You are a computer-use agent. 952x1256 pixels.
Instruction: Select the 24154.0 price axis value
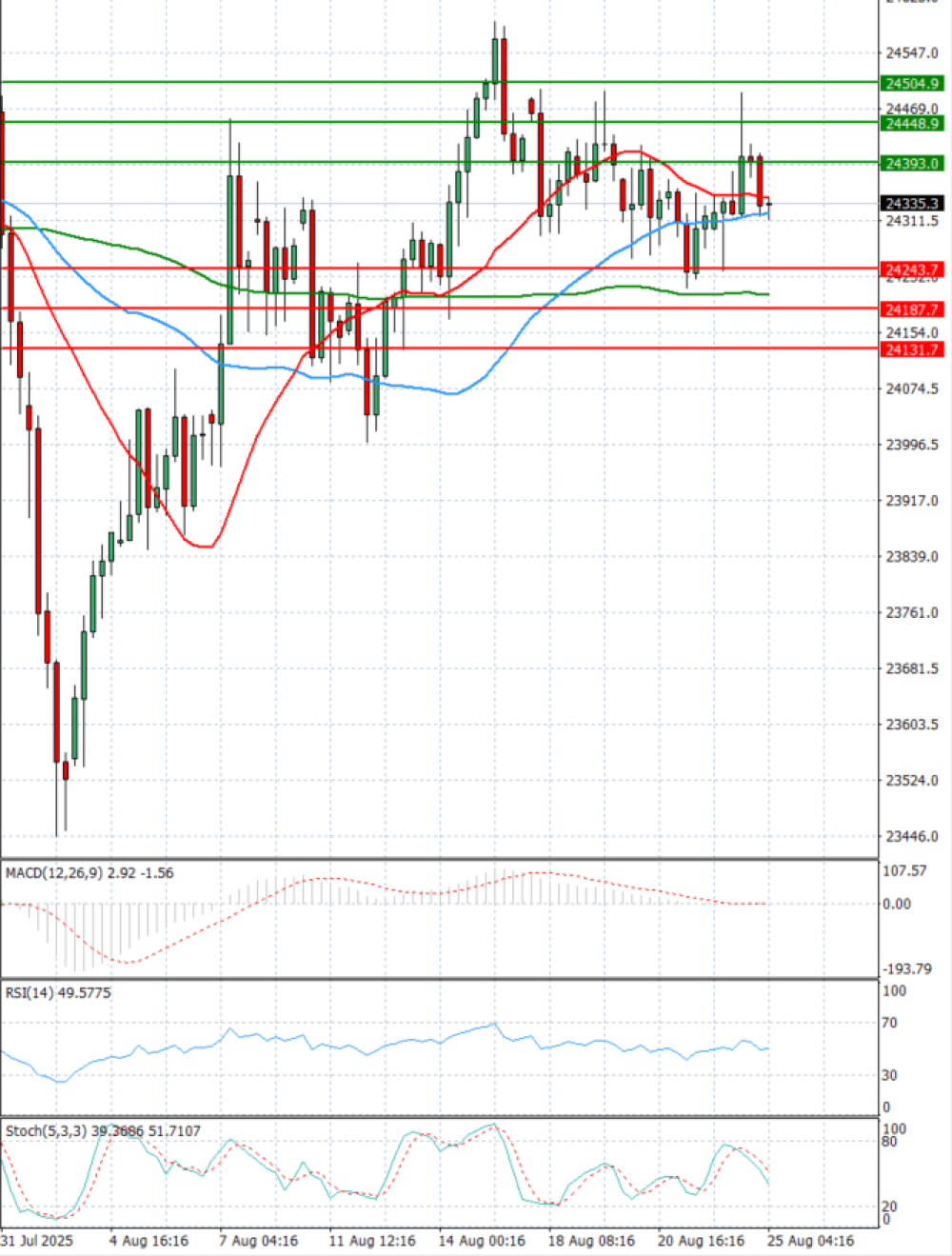(912, 332)
